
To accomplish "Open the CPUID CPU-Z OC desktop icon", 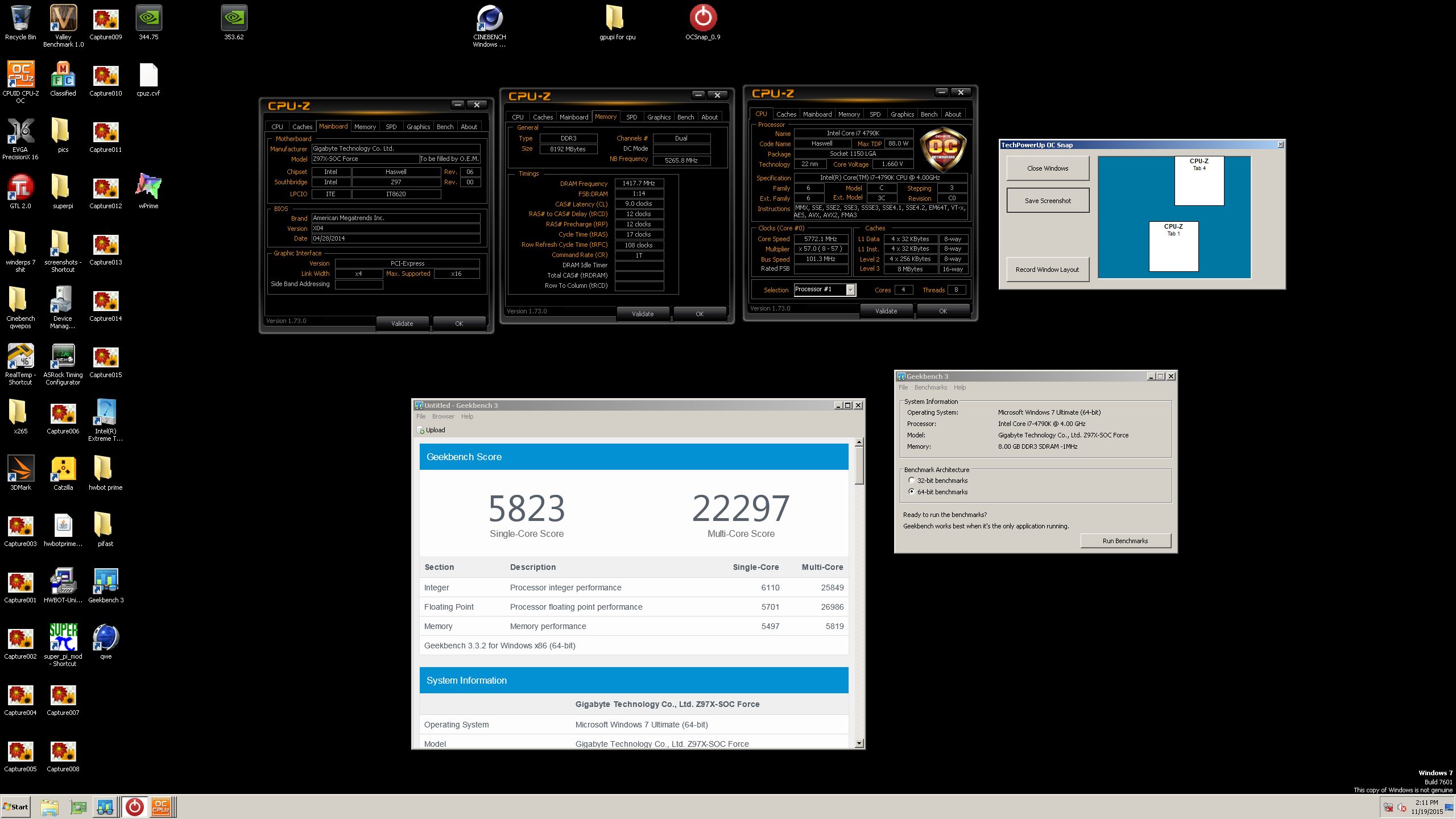I will point(20,82).
